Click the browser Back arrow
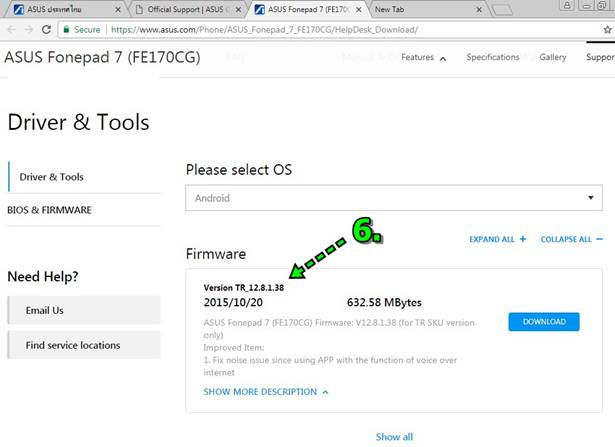 pos(11,29)
